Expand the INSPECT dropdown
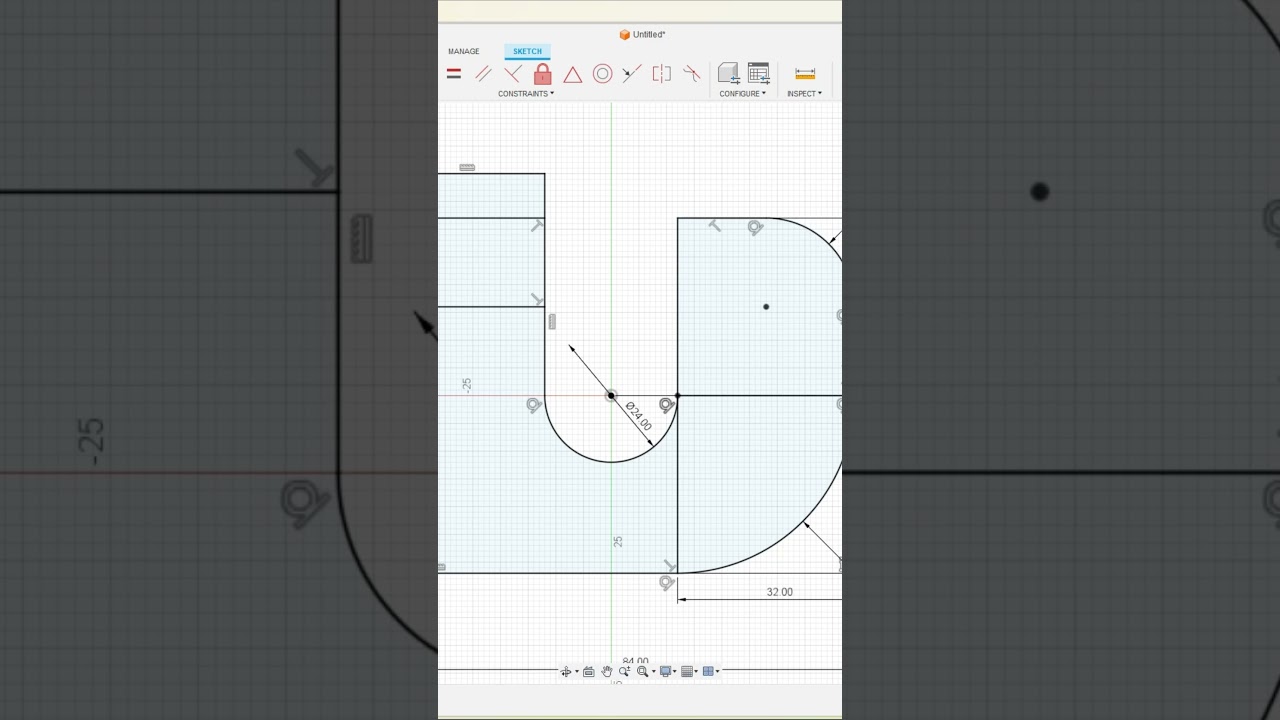This screenshot has height=720, width=1280. [804, 94]
